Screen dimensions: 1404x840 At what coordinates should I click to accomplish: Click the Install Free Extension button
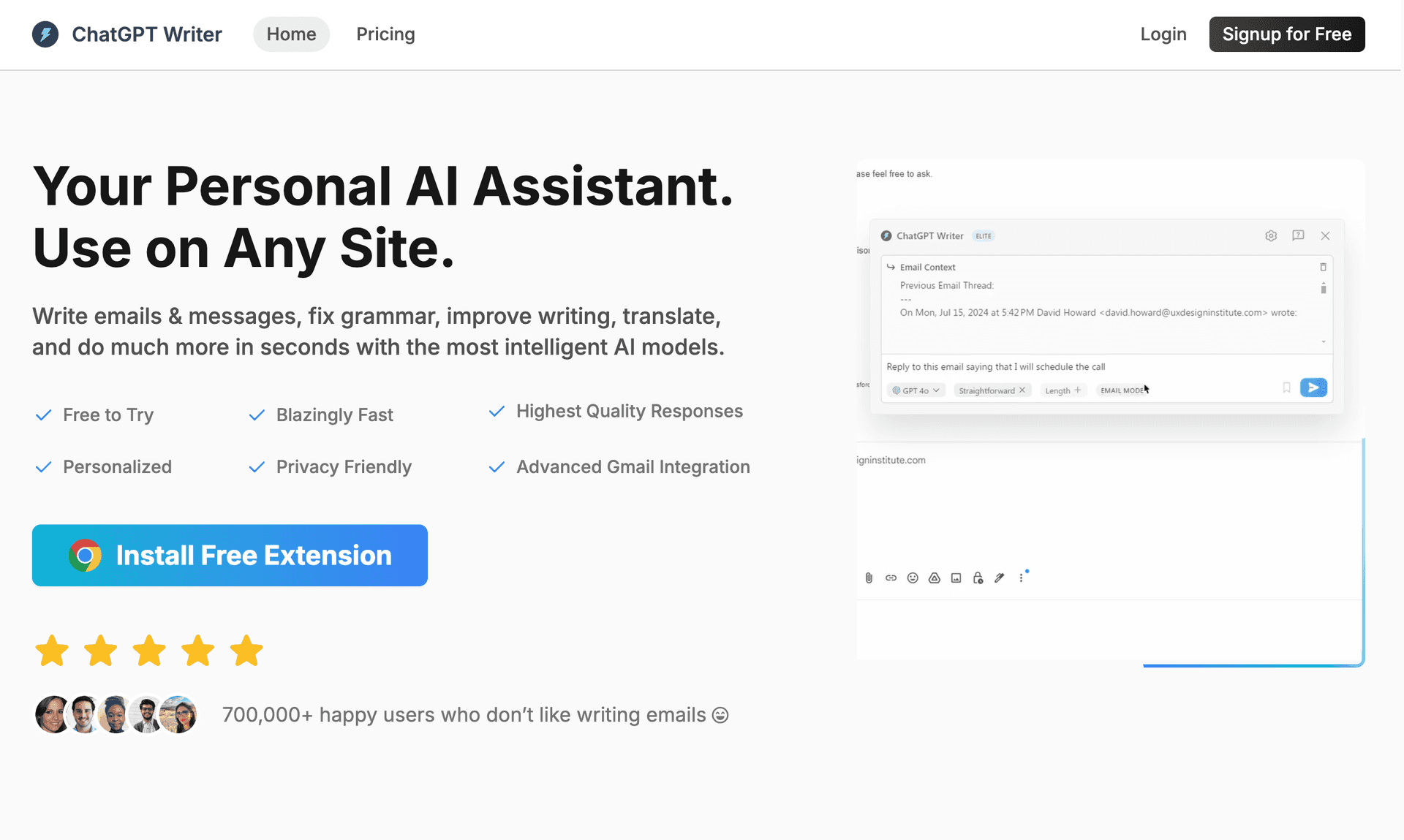click(x=230, y=555)
